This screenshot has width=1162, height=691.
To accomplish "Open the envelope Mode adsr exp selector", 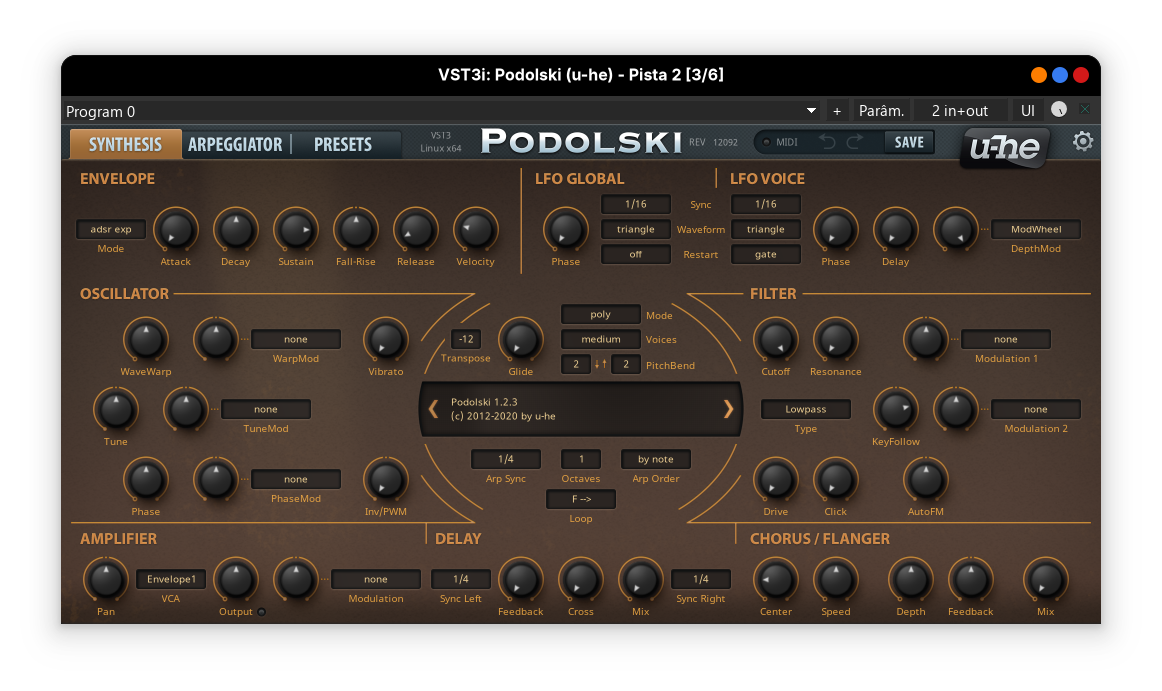I will [x=111, y=229].
